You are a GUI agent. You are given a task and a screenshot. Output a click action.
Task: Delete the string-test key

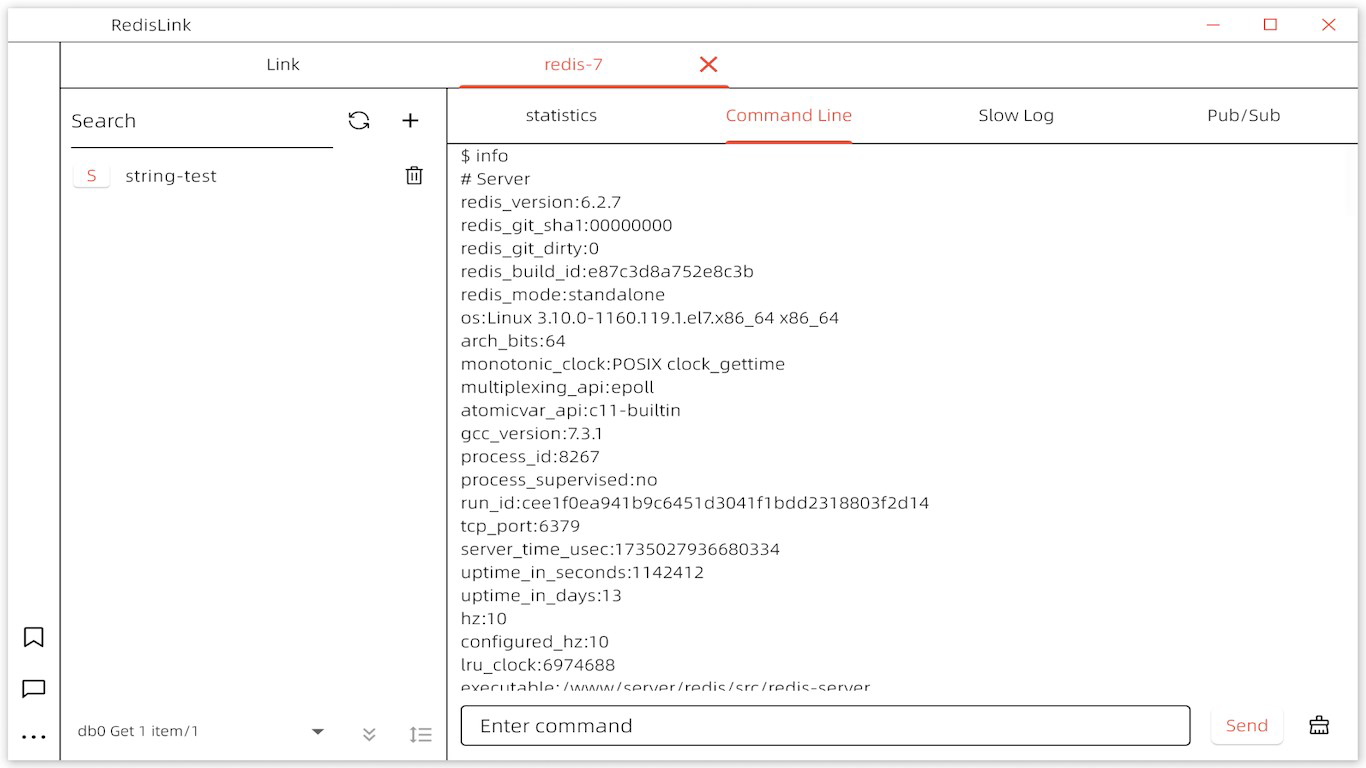pyautogui.click(x=414, y=176)
